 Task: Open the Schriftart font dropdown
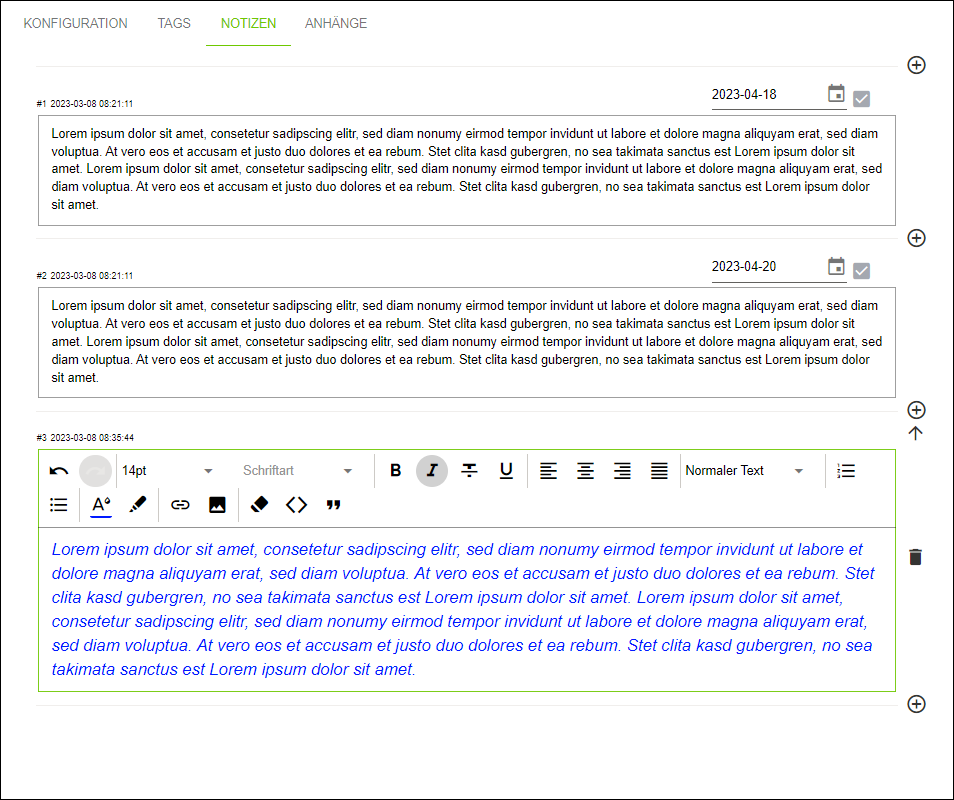pyautogui.click(x=298, y=471)
